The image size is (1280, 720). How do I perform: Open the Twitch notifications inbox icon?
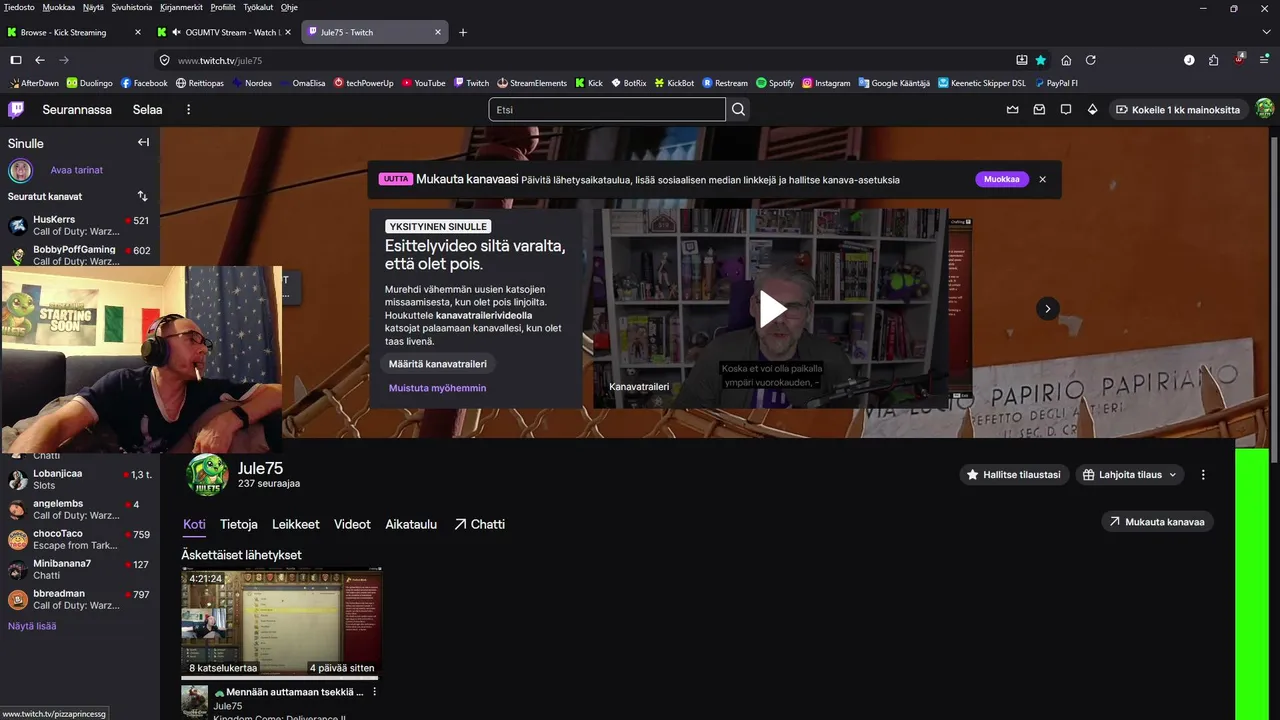[x=1040, y=109]
